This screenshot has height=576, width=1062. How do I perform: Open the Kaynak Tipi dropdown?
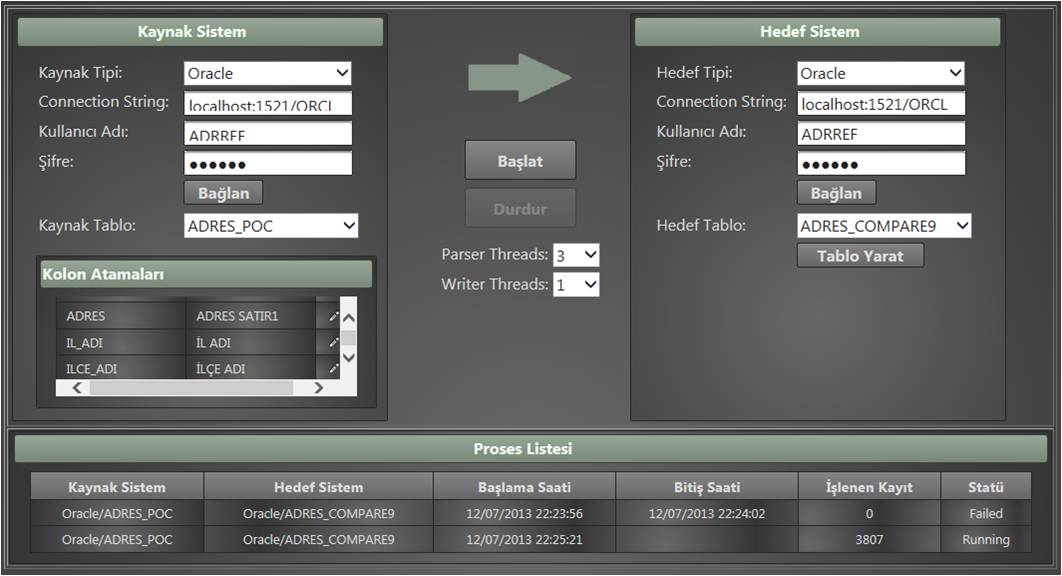click(268, 73)
